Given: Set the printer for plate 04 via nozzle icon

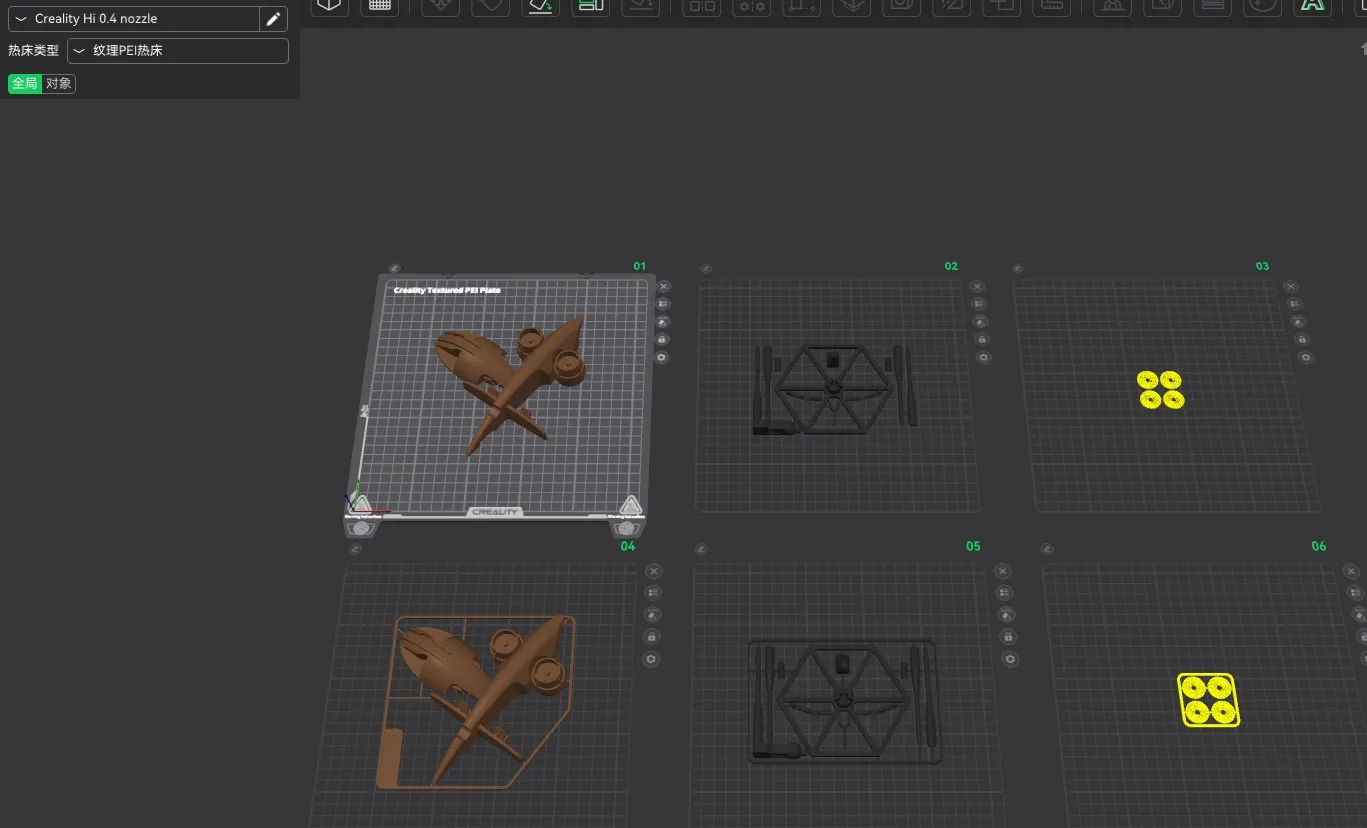Looking at the screenshot, I should tap(652, 614).
